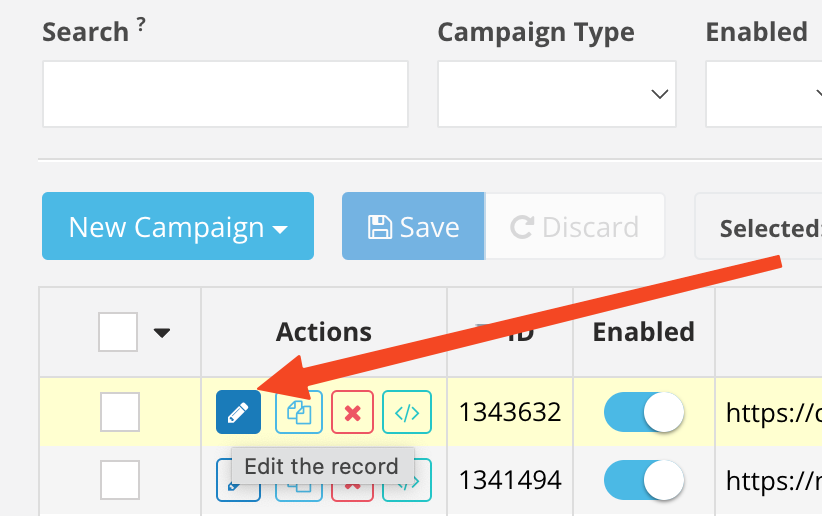Delete campaign 1341494 with red X

tap(352, 490)
